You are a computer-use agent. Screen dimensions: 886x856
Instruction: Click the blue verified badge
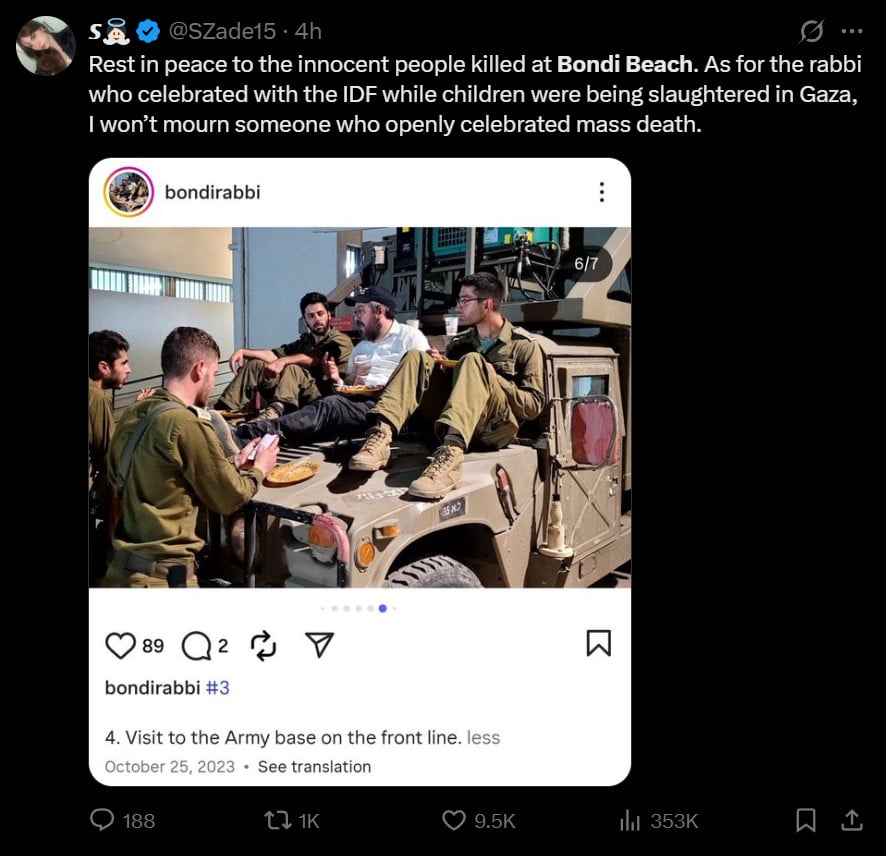(x=149, y=31)
